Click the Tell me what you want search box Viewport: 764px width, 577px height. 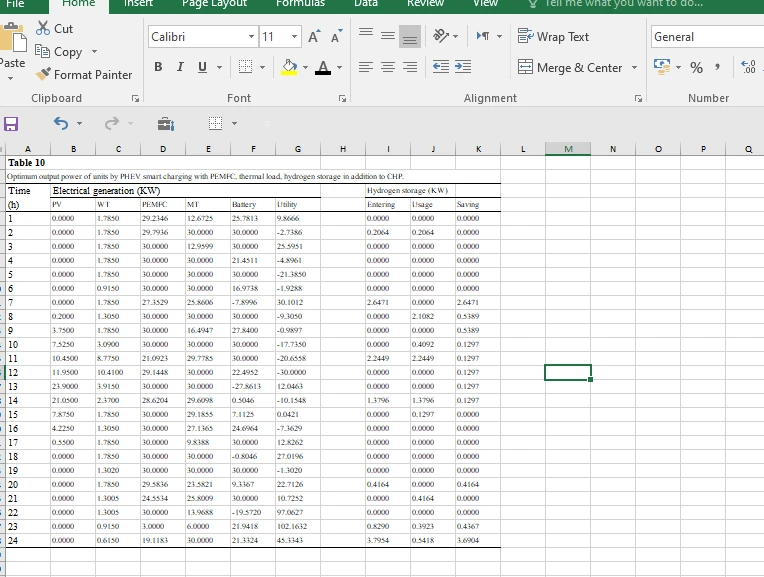point(623,4)
